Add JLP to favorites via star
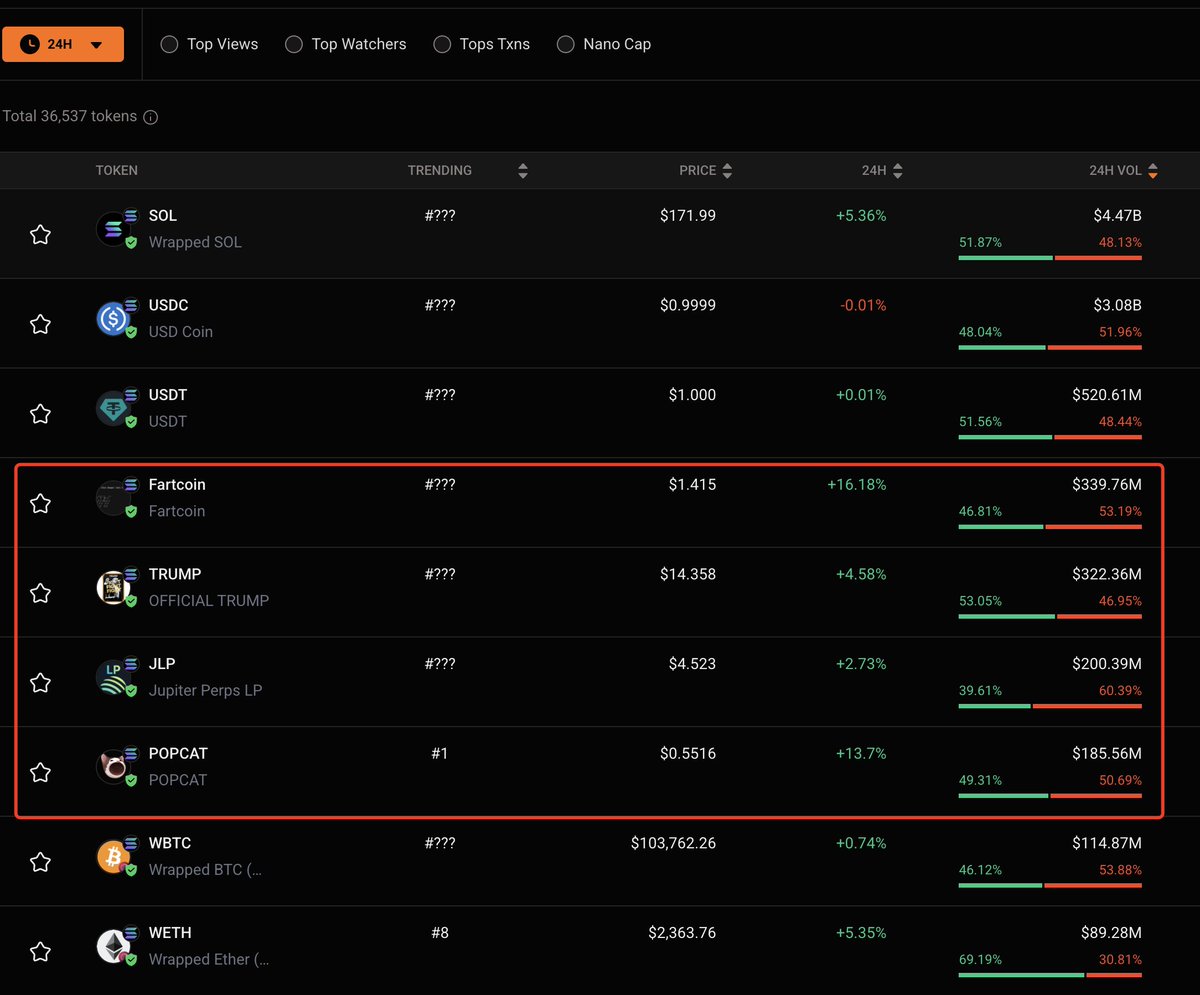Screen dimensions: 1200x995 point(40,683)
